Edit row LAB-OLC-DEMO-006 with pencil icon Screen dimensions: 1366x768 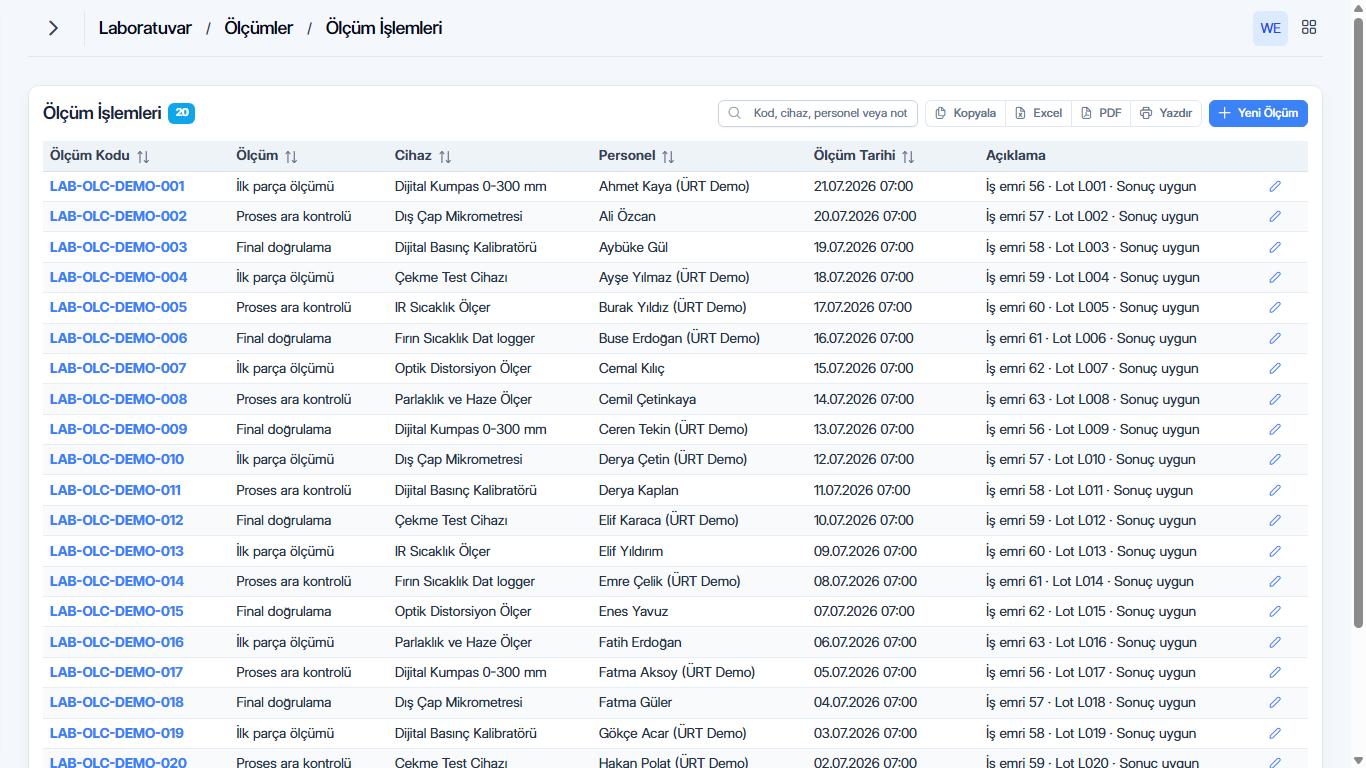coord(1275,338)
